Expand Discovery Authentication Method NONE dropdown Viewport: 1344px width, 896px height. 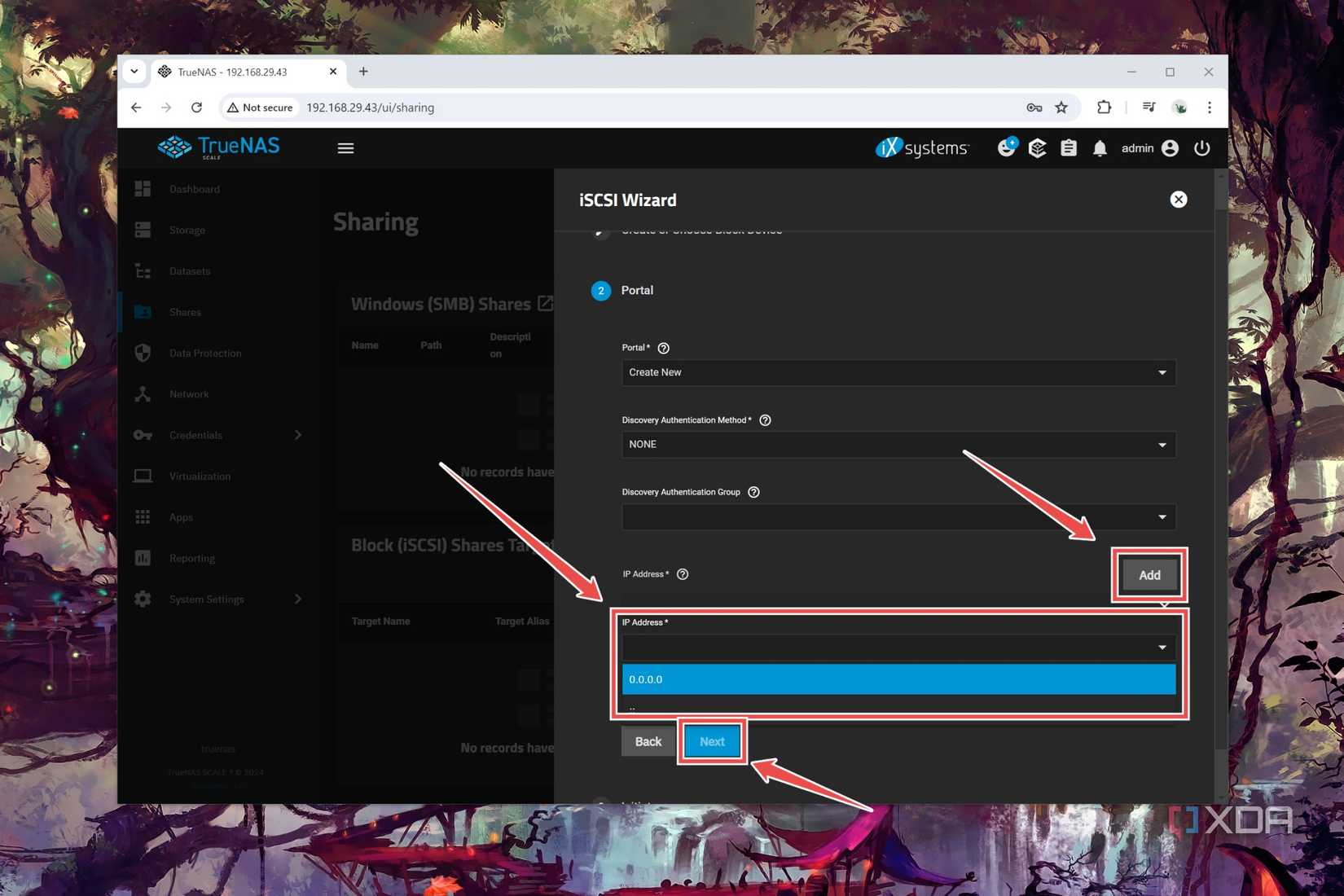(898, 445)
